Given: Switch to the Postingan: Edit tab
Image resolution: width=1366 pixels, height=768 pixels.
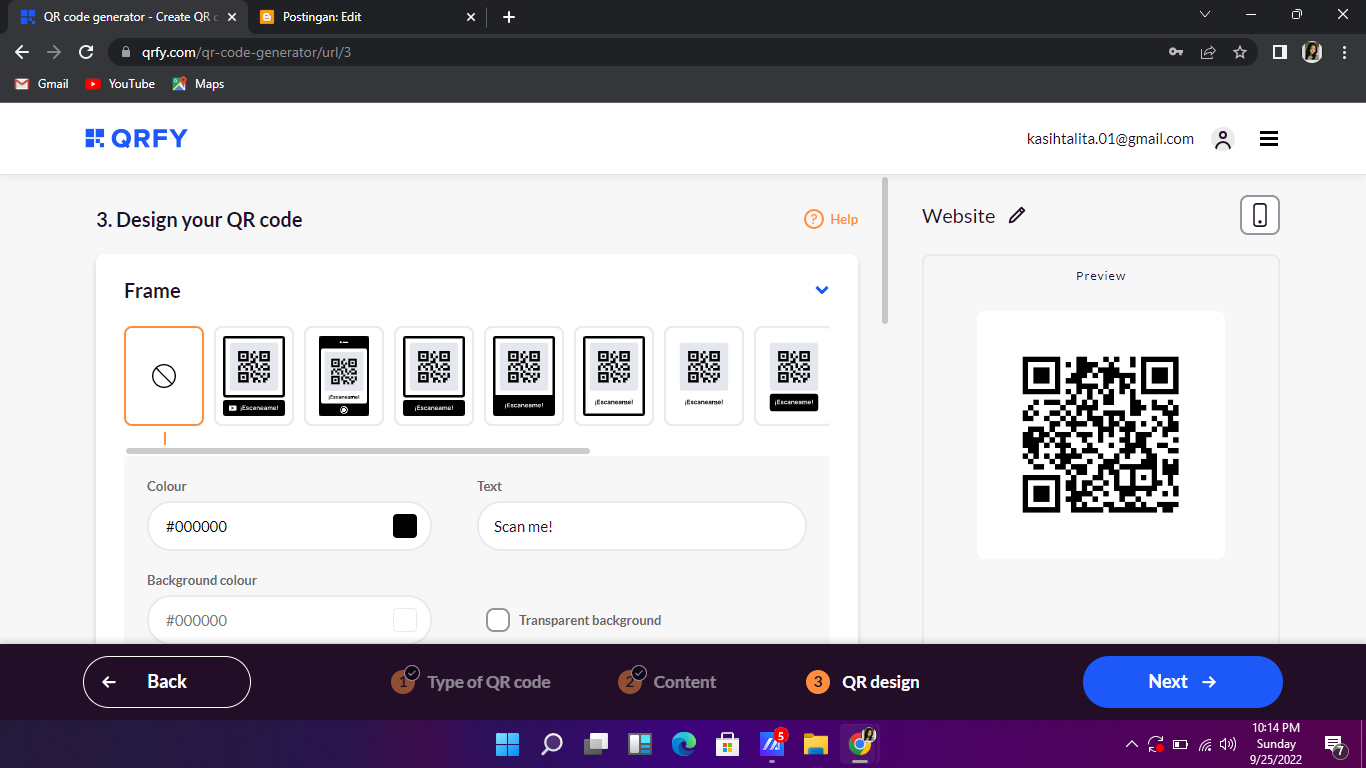Looking at the screenshot, I should (367, 17).
